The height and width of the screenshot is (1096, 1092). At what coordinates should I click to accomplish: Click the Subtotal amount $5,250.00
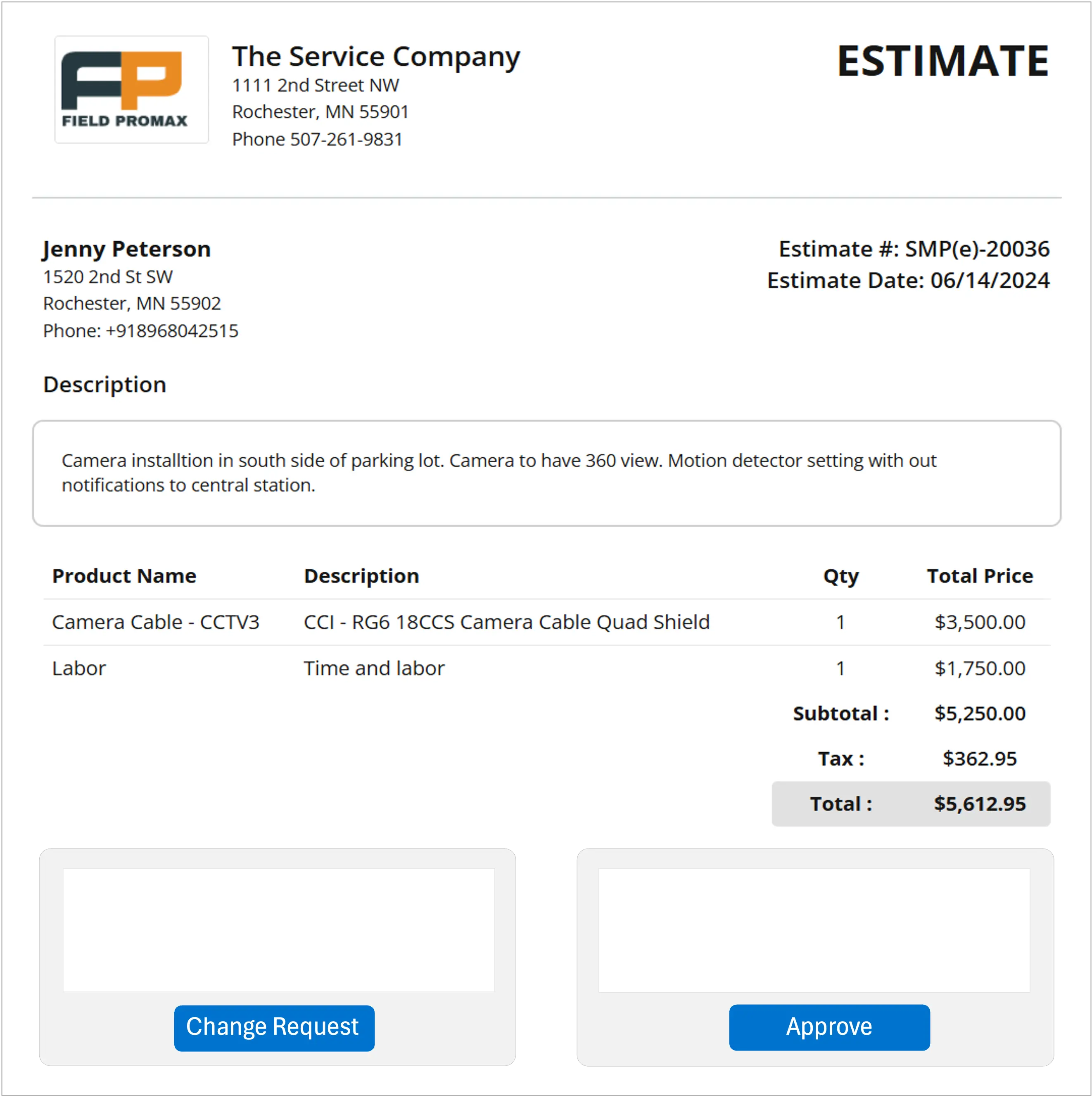coord(980,713)
